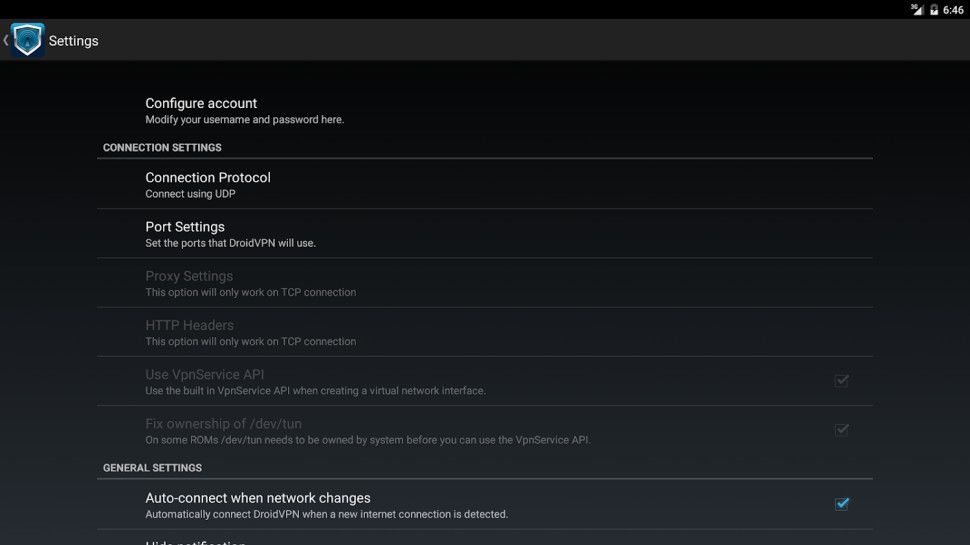Click Auto-connect when network changes label
Image resolution: width=970 pixels, height=545 pixels.
[x=258, y=498]
